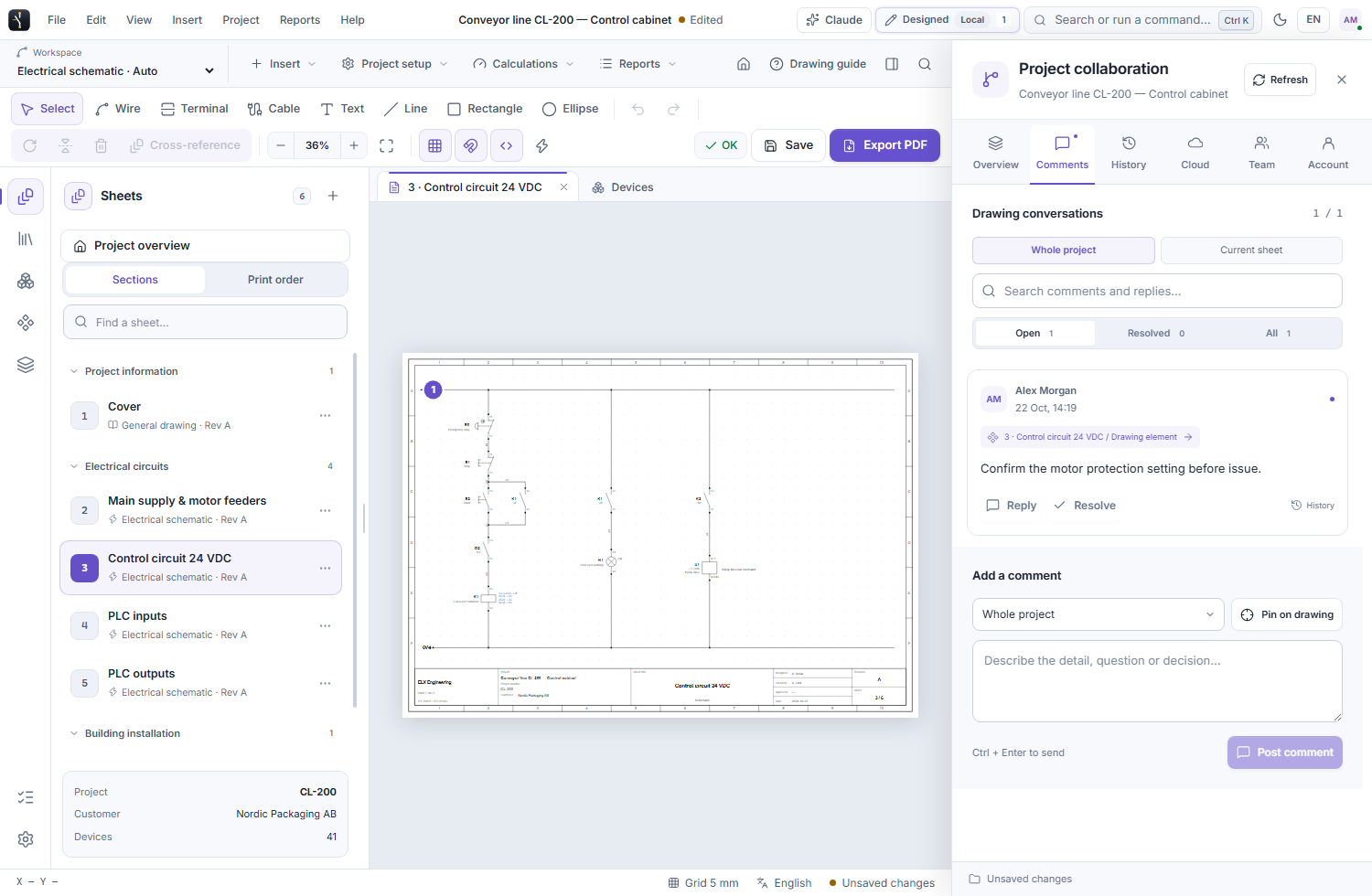Open the comment scope dropdown under Add a comment
The image size is (1372, 896).
[1098, 614]
